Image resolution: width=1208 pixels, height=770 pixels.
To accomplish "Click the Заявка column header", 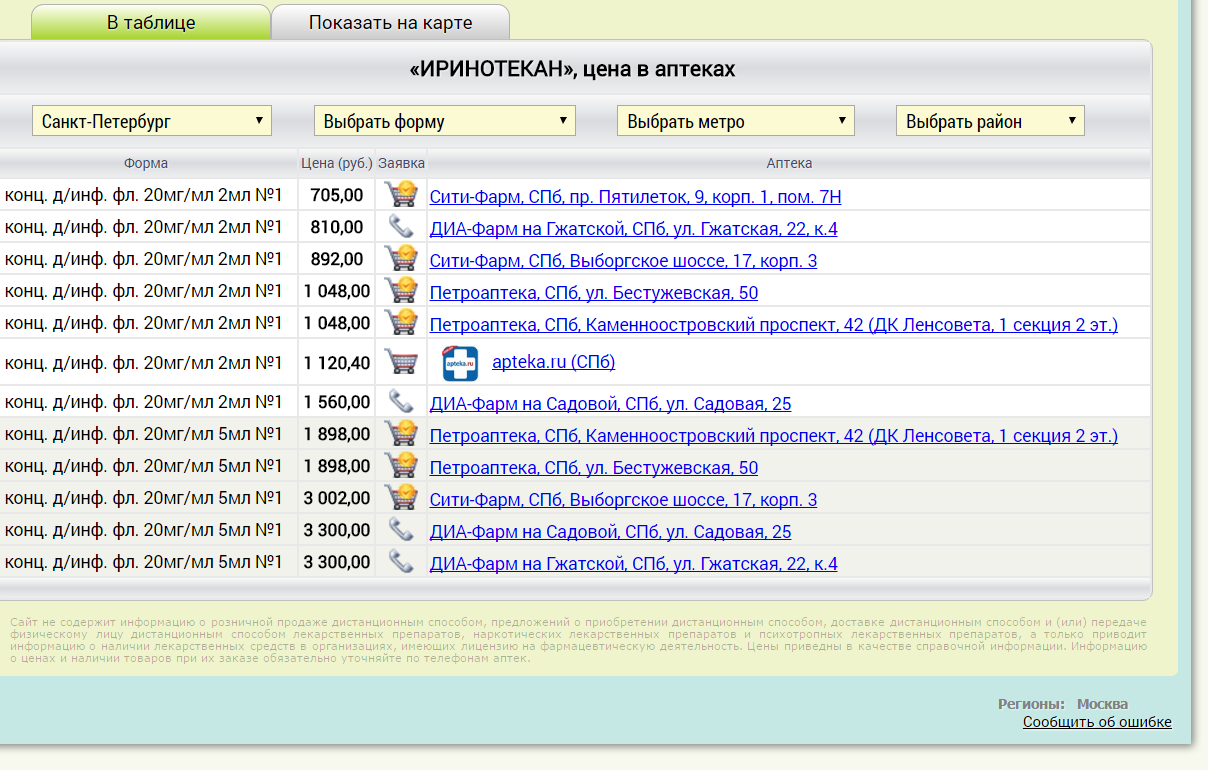I will point(401,163).
